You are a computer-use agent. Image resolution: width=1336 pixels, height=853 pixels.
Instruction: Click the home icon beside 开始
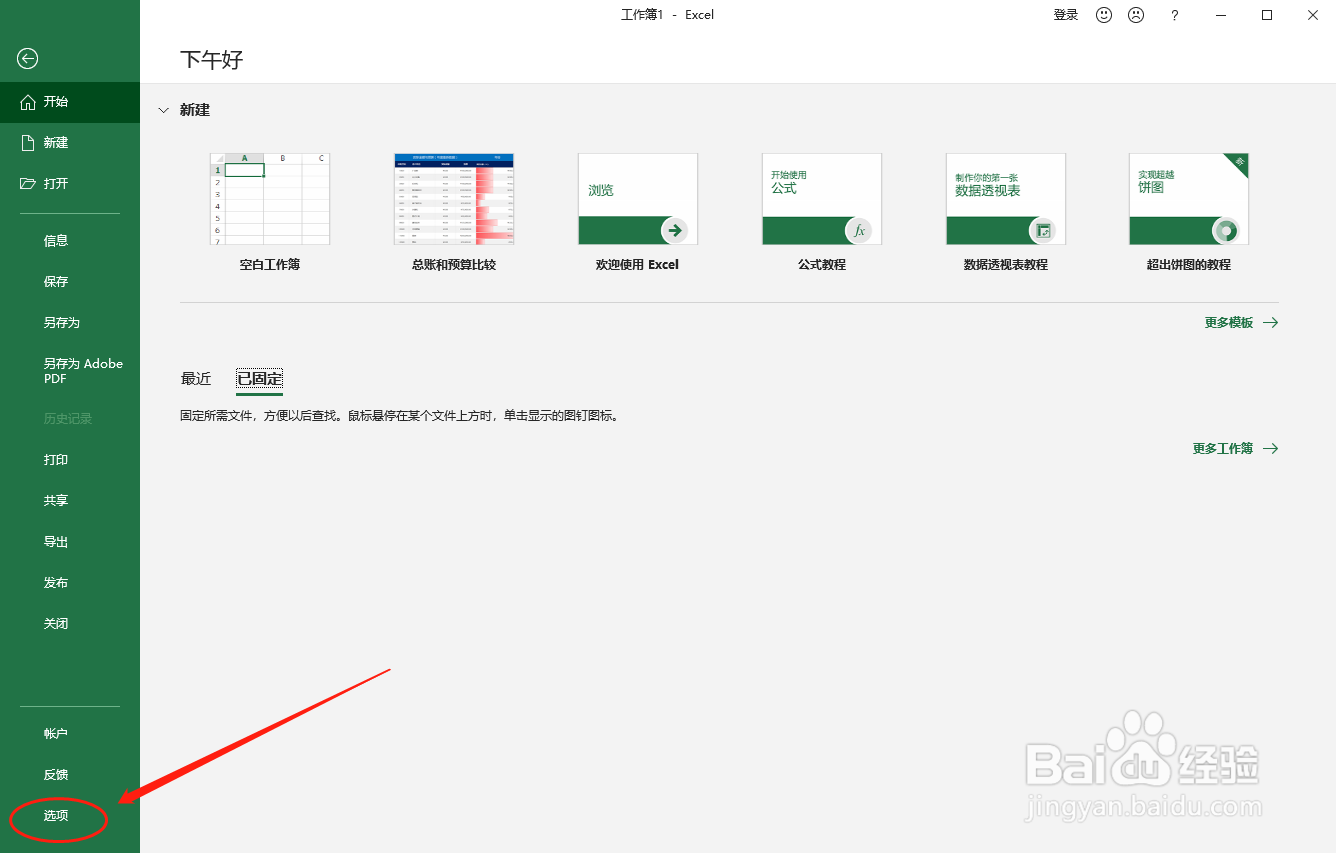click(28, 102)
